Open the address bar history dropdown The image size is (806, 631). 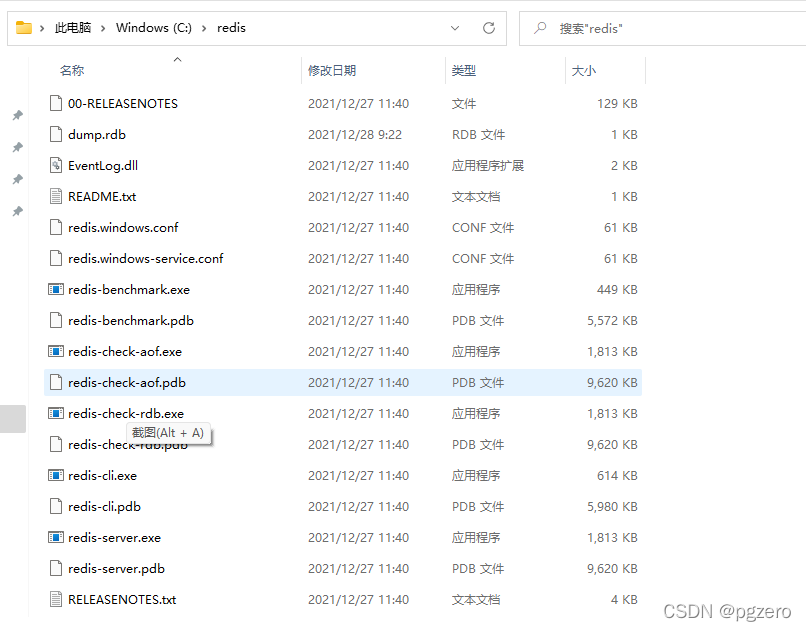click(455, 28)
